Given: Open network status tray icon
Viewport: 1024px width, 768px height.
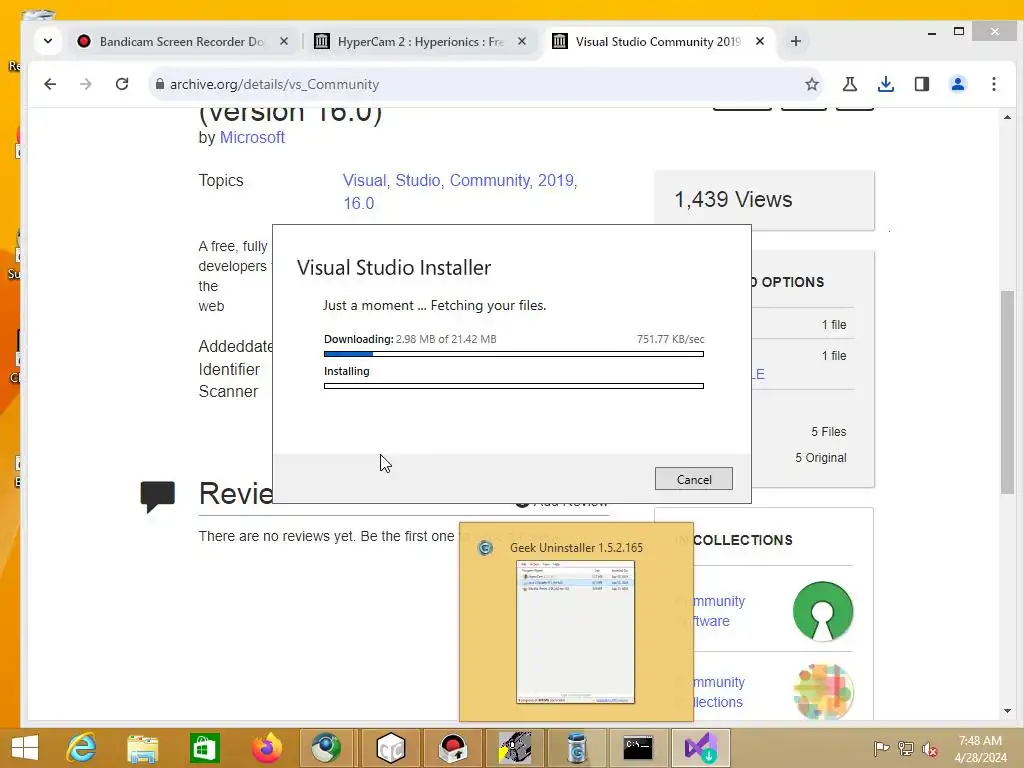Looking at the screenshot, I should click(x=905, y=748).
